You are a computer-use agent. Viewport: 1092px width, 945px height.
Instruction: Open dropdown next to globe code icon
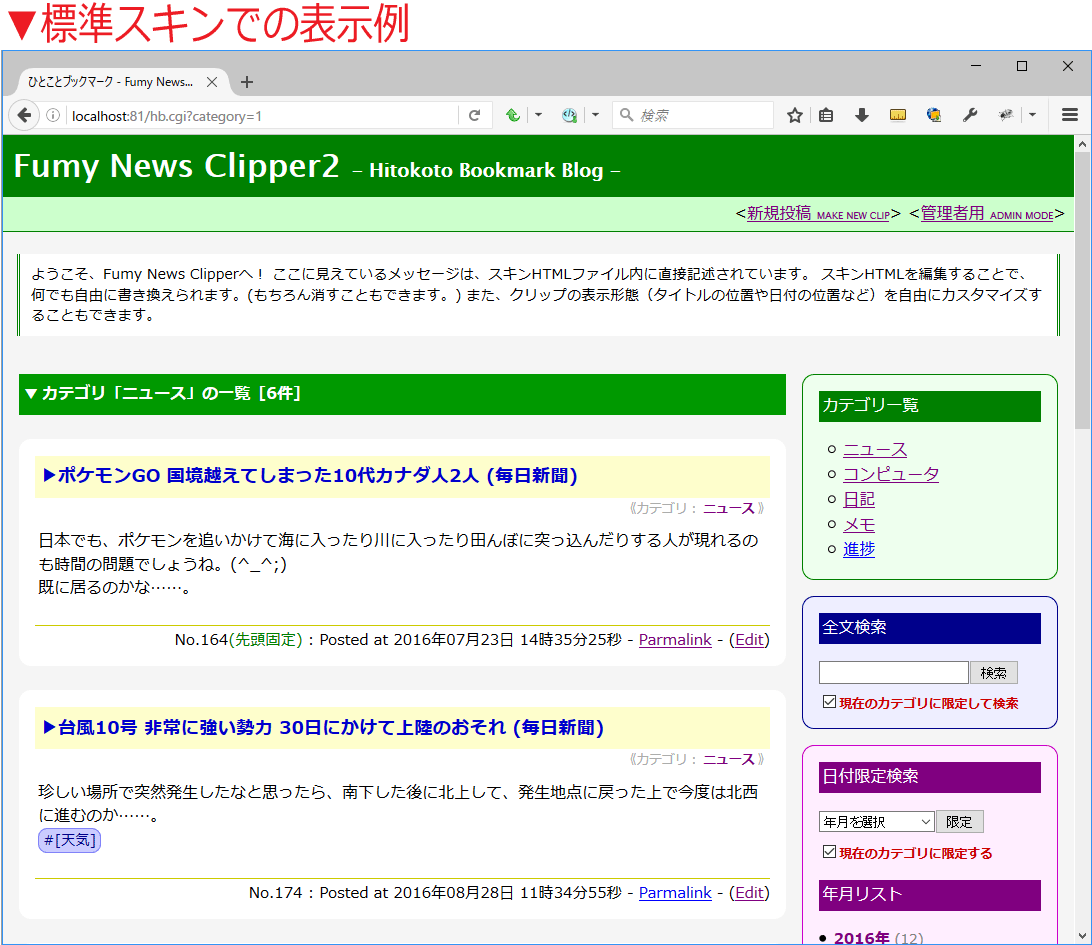595,115
